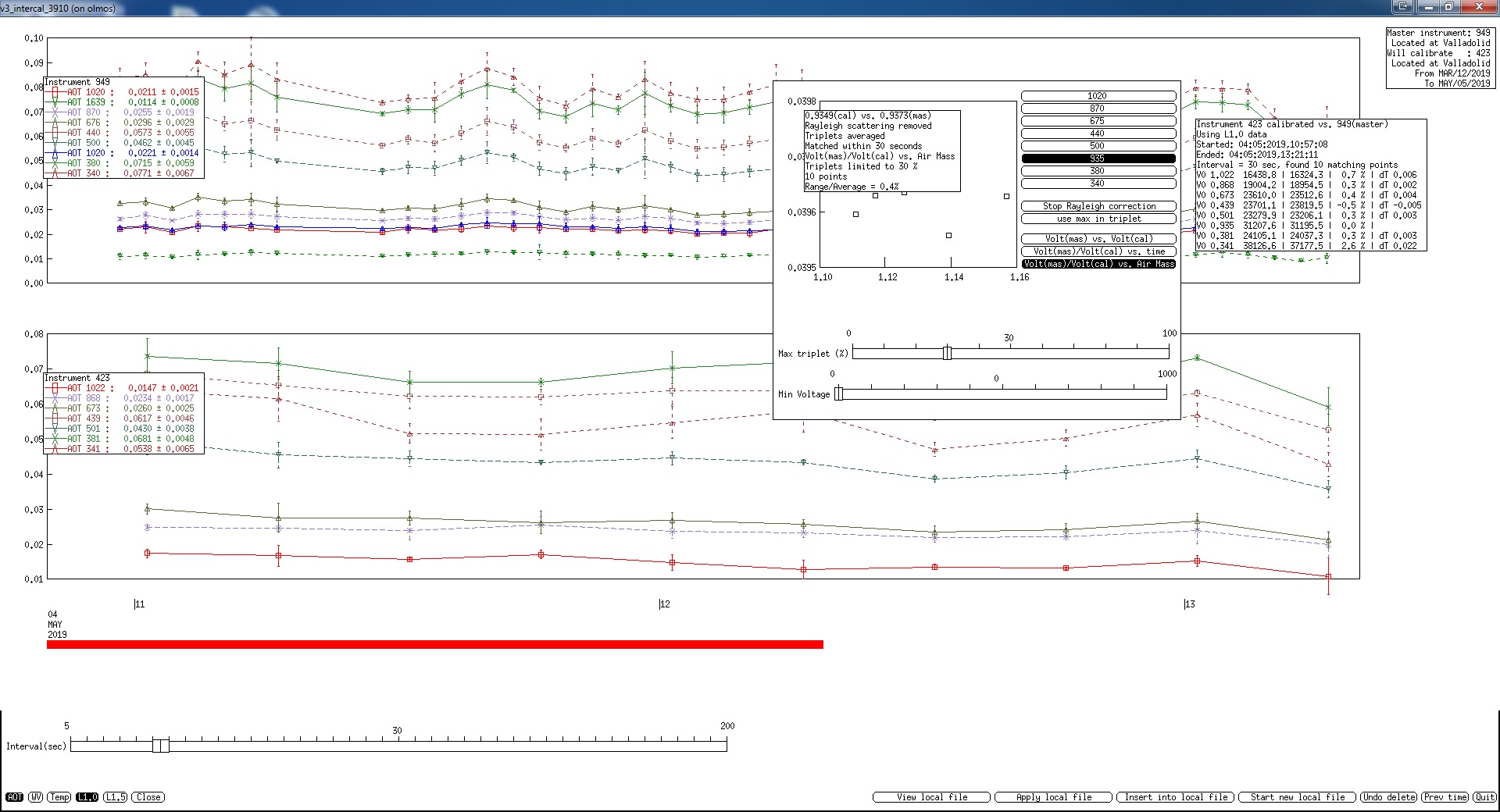Click Apply local file
This screenshot has width=1500, height=812.
pyautogui.click(x=1053, y=797)
